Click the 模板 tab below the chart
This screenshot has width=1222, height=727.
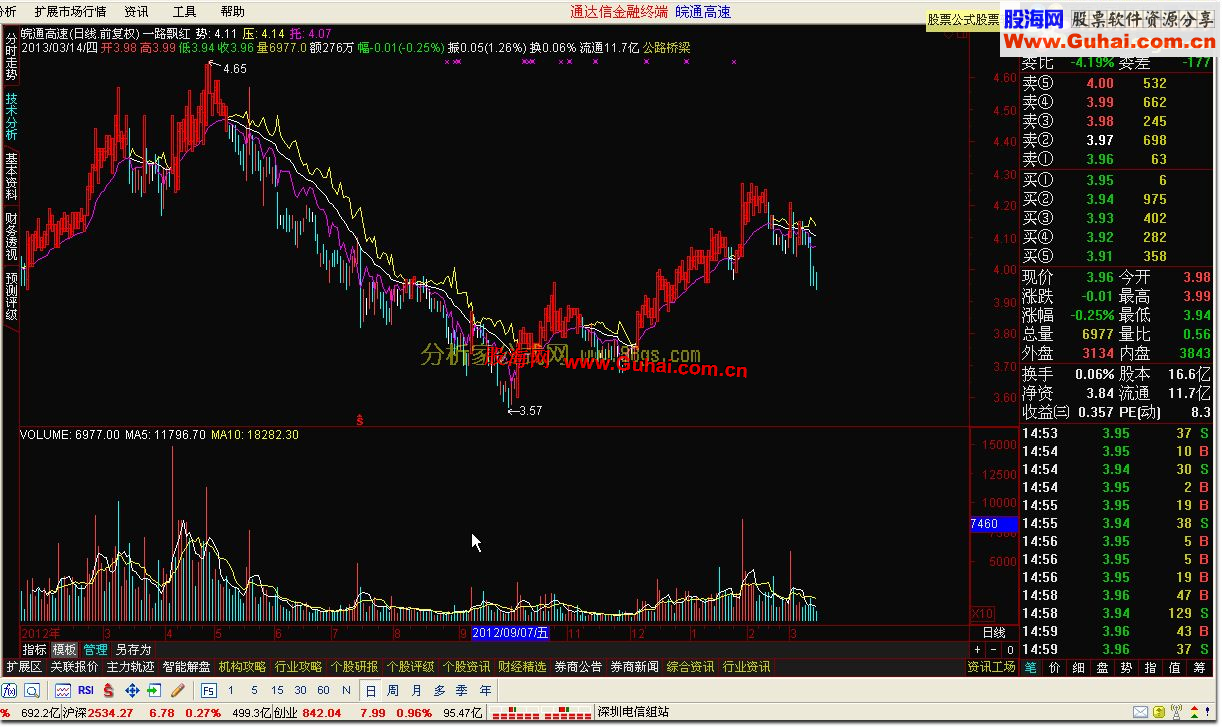point(65,650)
